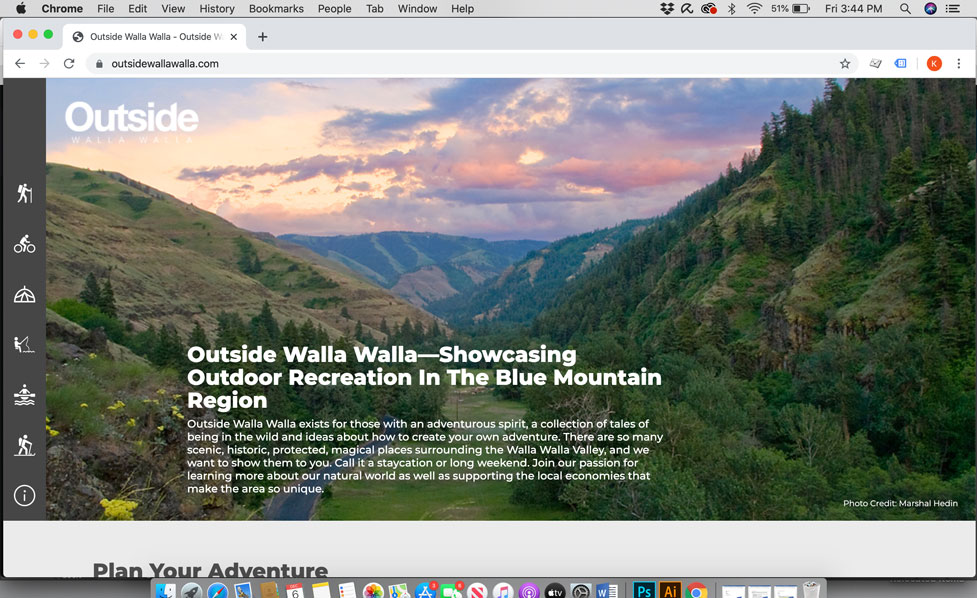977x598 pixels.
Task: Open the History menu
Action: pyautogui.click(x=216, y=9)
